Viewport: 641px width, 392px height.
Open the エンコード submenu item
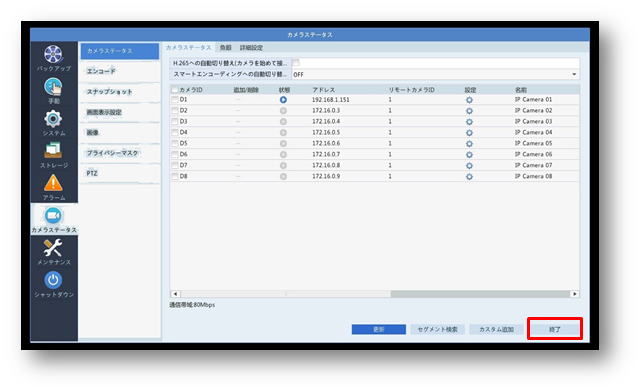[119, 71]
